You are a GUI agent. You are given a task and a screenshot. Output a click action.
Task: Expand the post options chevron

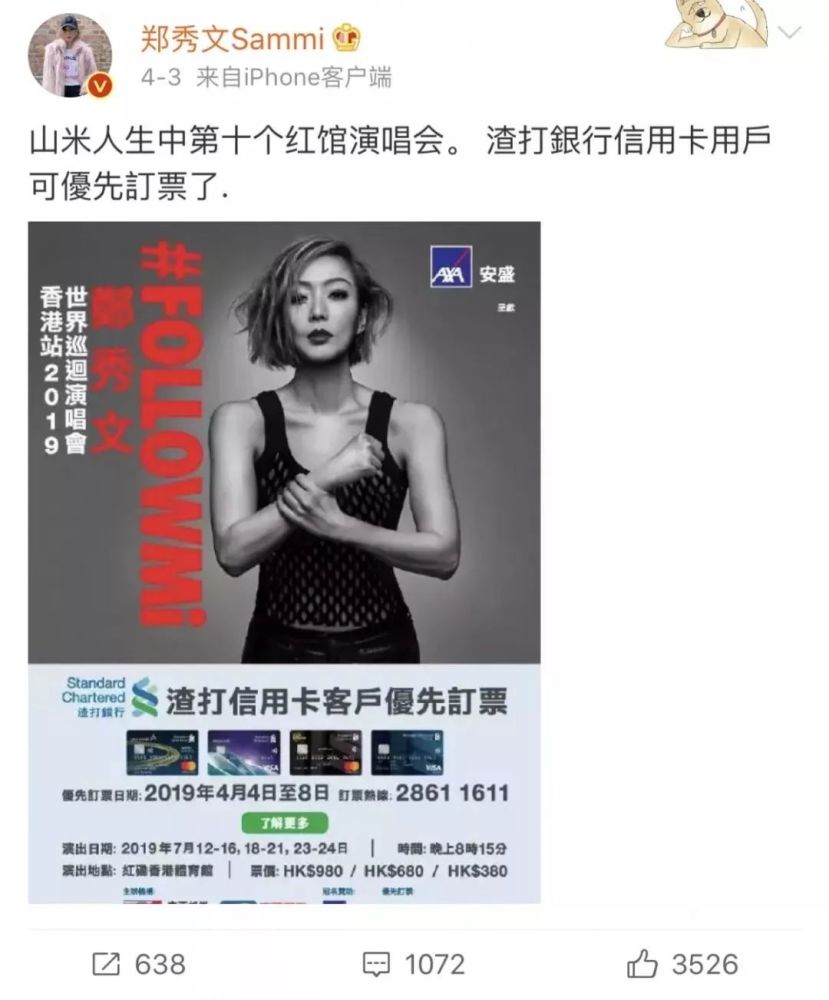click(x=790, y=32)
